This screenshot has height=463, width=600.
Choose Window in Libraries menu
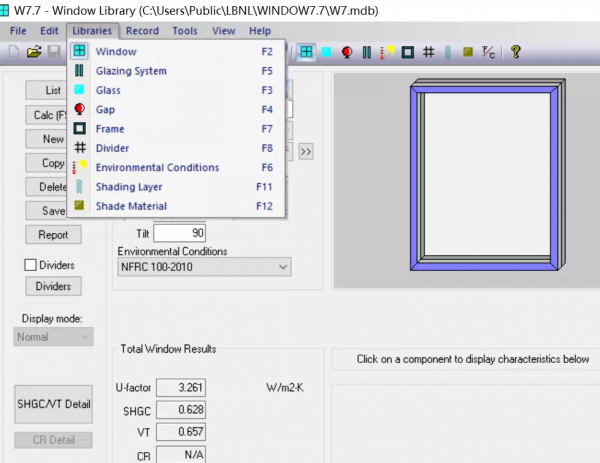176,51
